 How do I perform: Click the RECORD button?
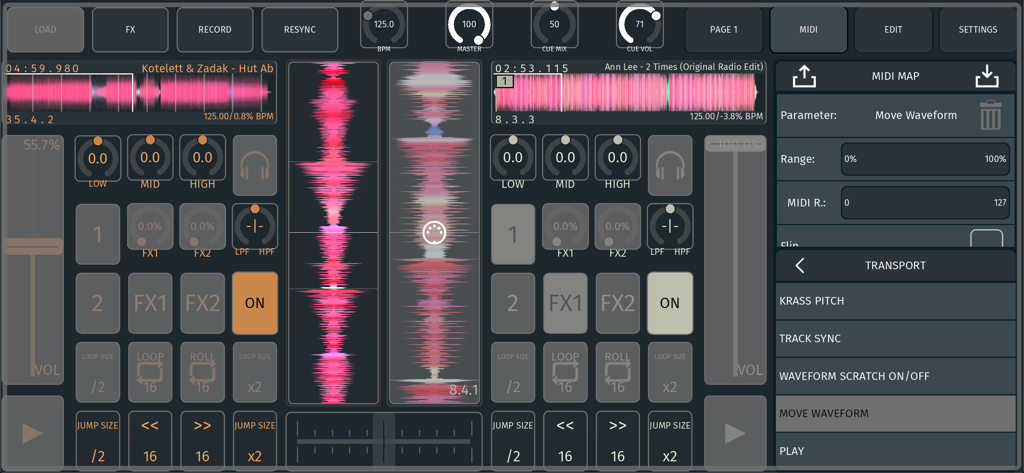click(x=215, y=30)
